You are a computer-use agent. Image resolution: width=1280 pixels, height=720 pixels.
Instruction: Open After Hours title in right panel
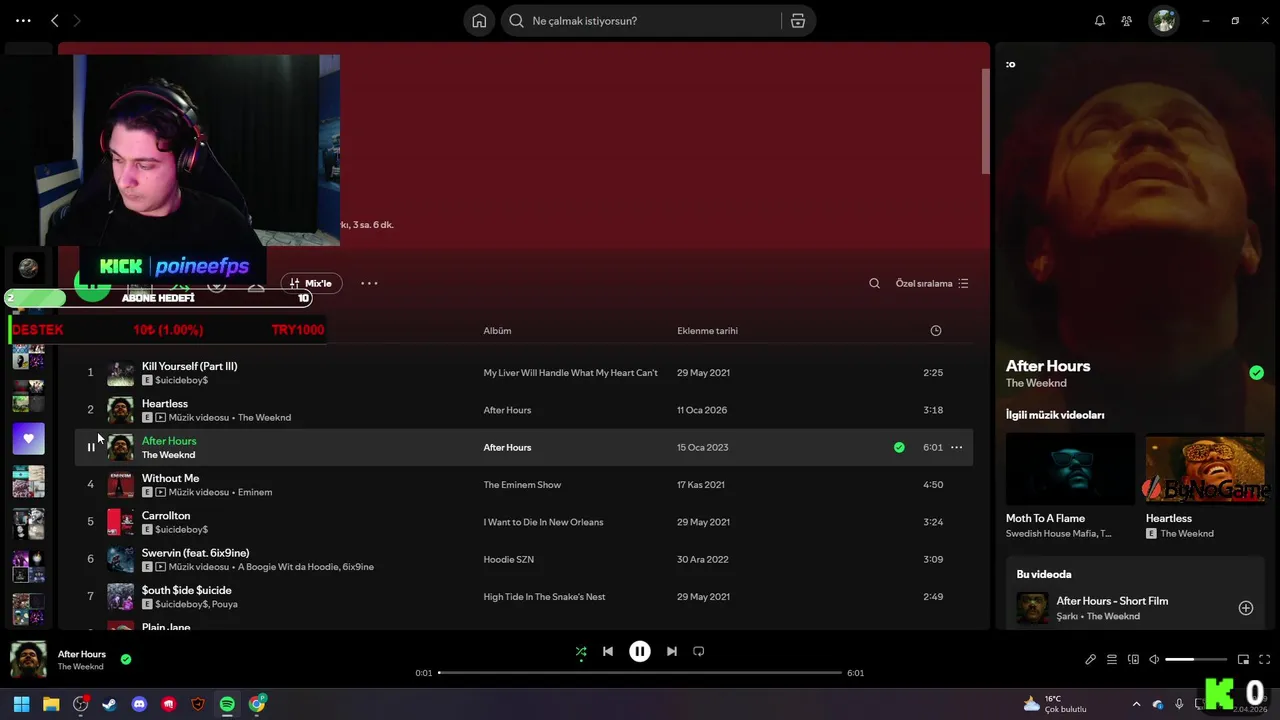(1048, 366)
